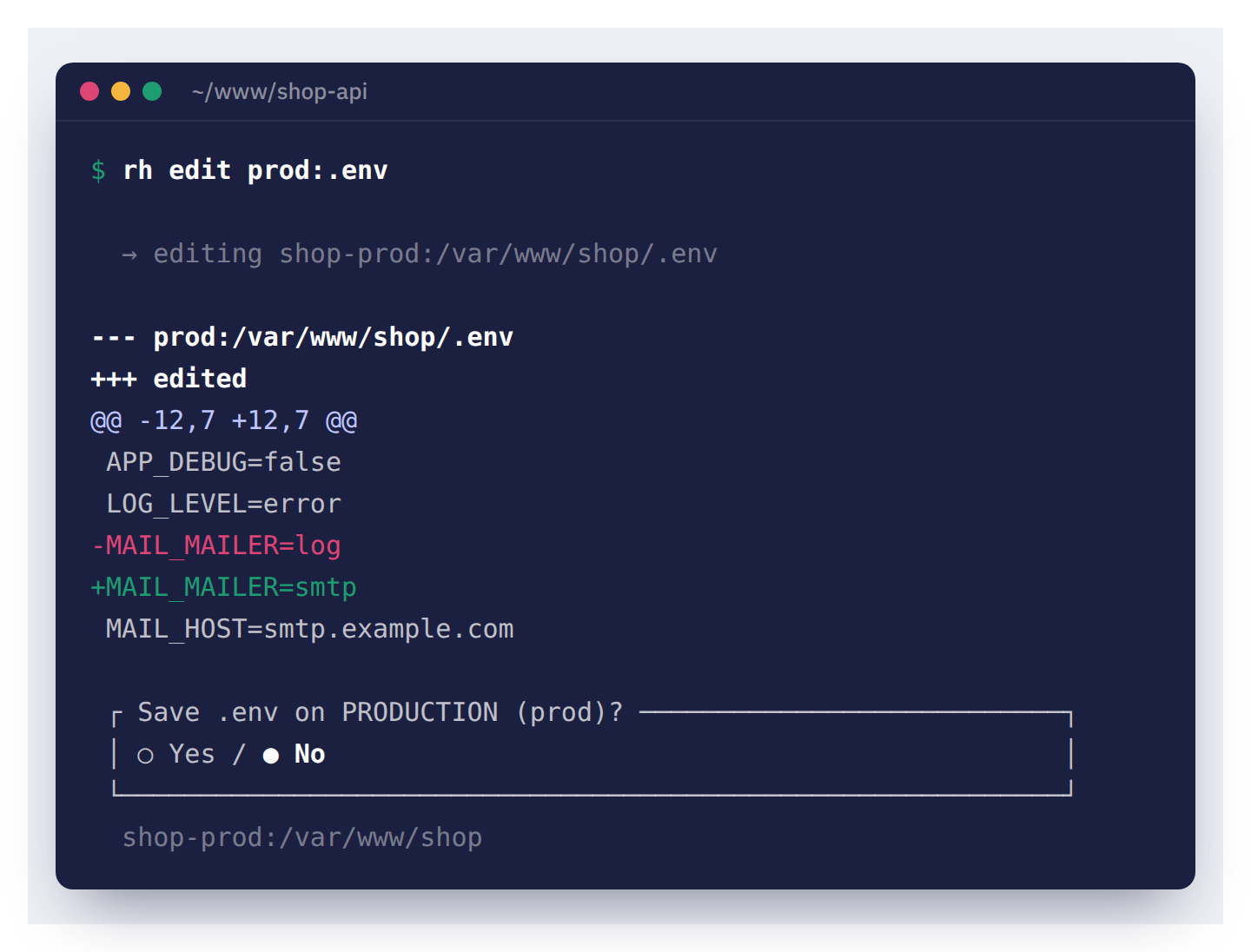Click the arrow before editing message
This screenshot has height=952, width=1251.
(129, 255)
